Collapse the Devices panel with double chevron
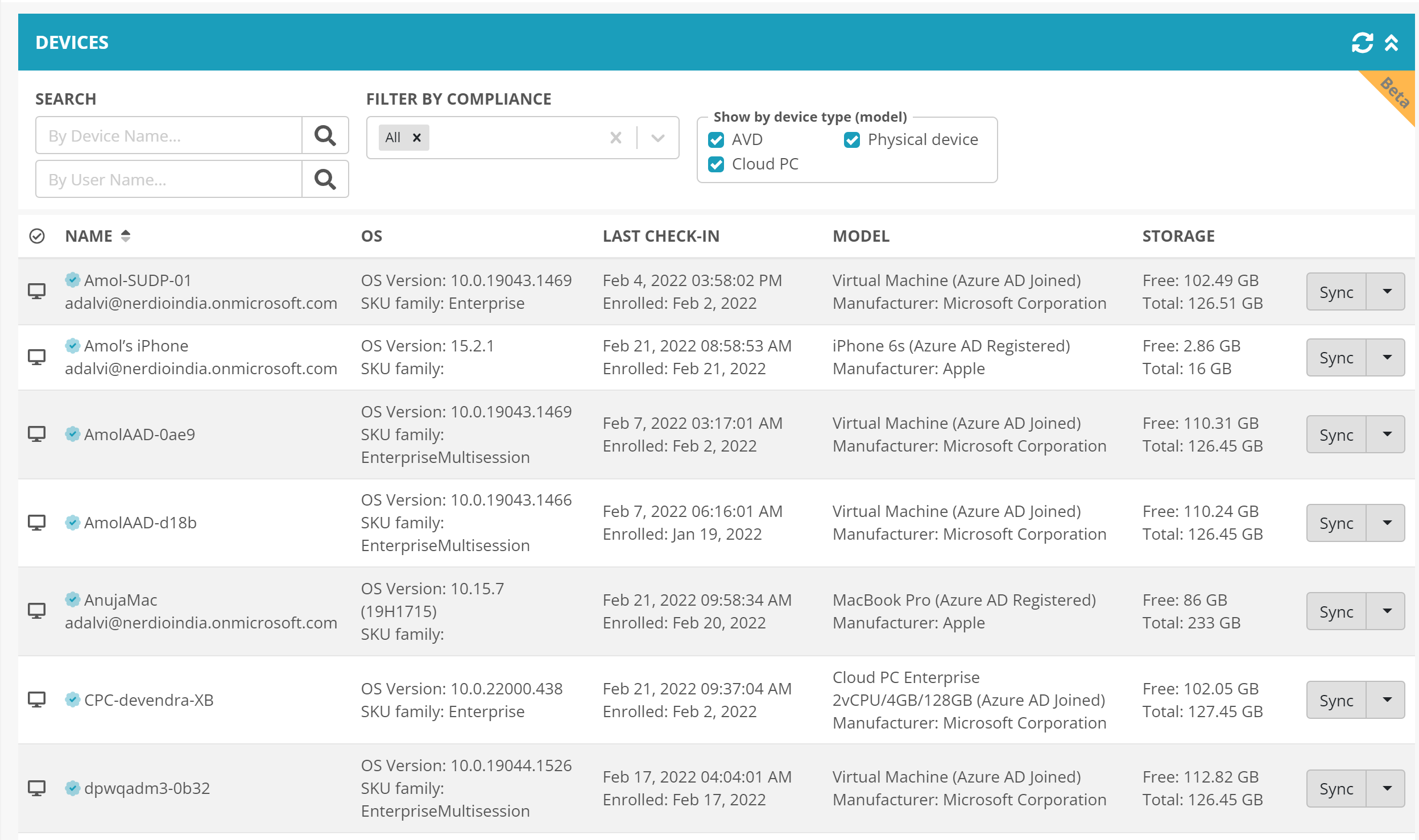The width and height of the screenshot is (1419, 840). [1391, 43]
